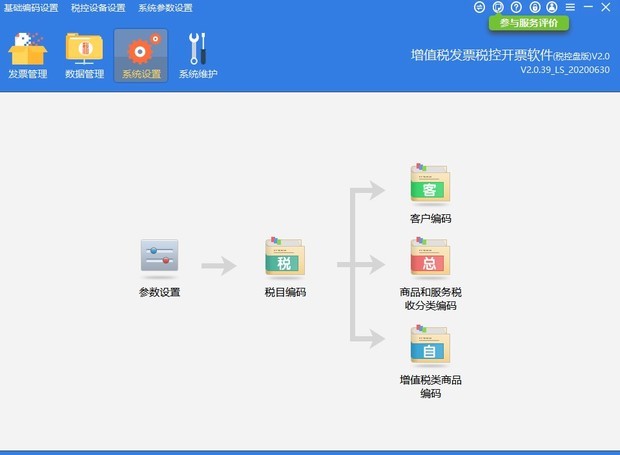Open the 系统参数设置 menu
Viewport: 620px width, 455px height.
pos(165,8)
